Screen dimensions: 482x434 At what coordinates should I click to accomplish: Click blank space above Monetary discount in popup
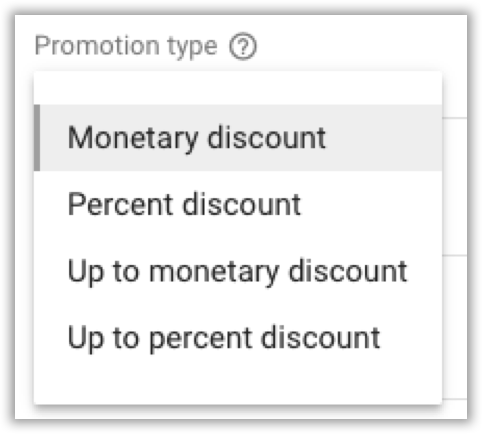pos(238,88)
